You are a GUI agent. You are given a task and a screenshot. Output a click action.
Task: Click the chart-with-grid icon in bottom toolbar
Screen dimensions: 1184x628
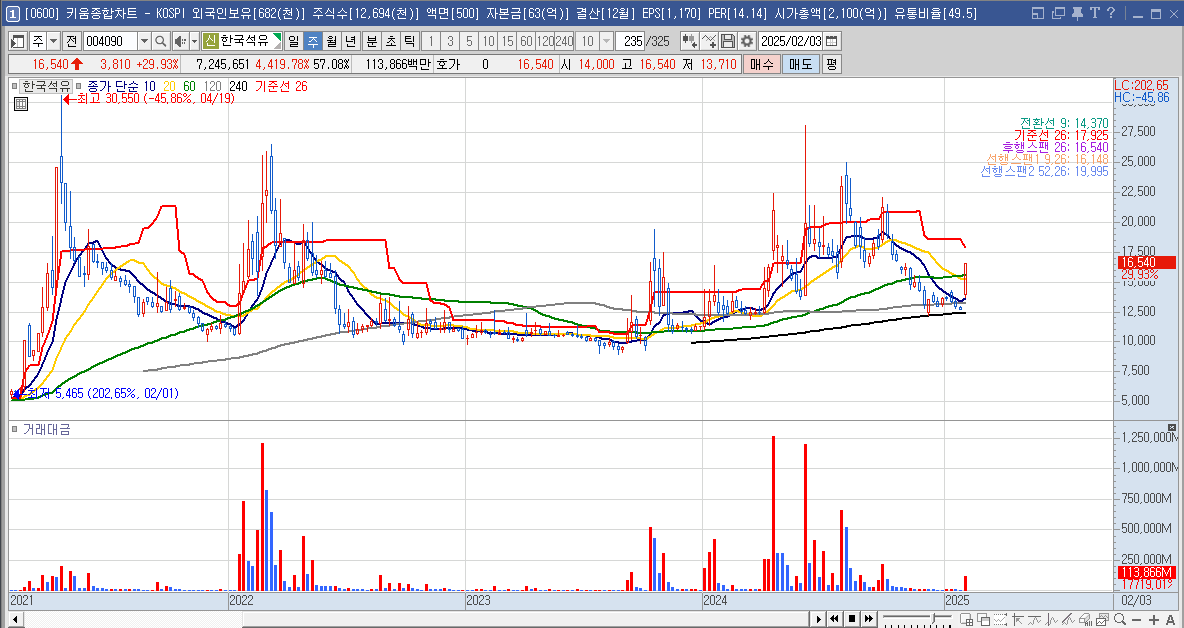[x=967, y=620]
